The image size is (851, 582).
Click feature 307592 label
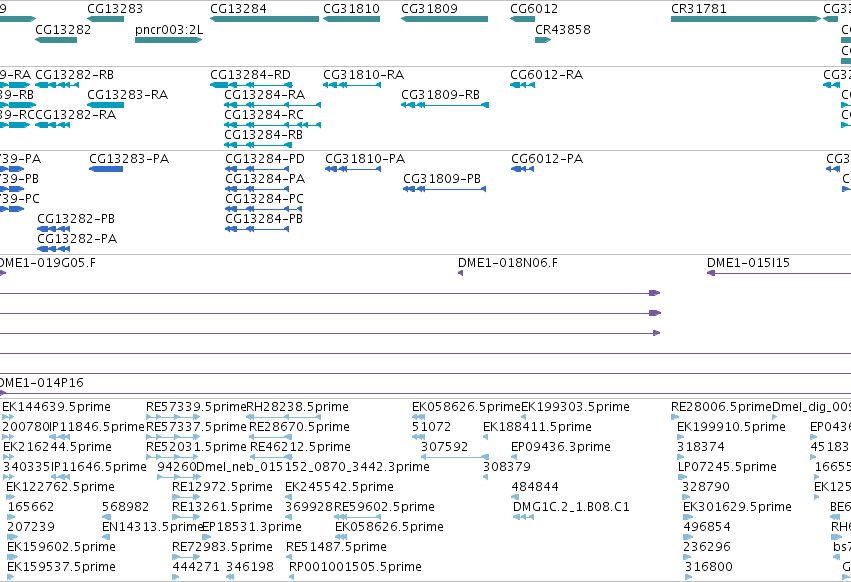[444, 447]
